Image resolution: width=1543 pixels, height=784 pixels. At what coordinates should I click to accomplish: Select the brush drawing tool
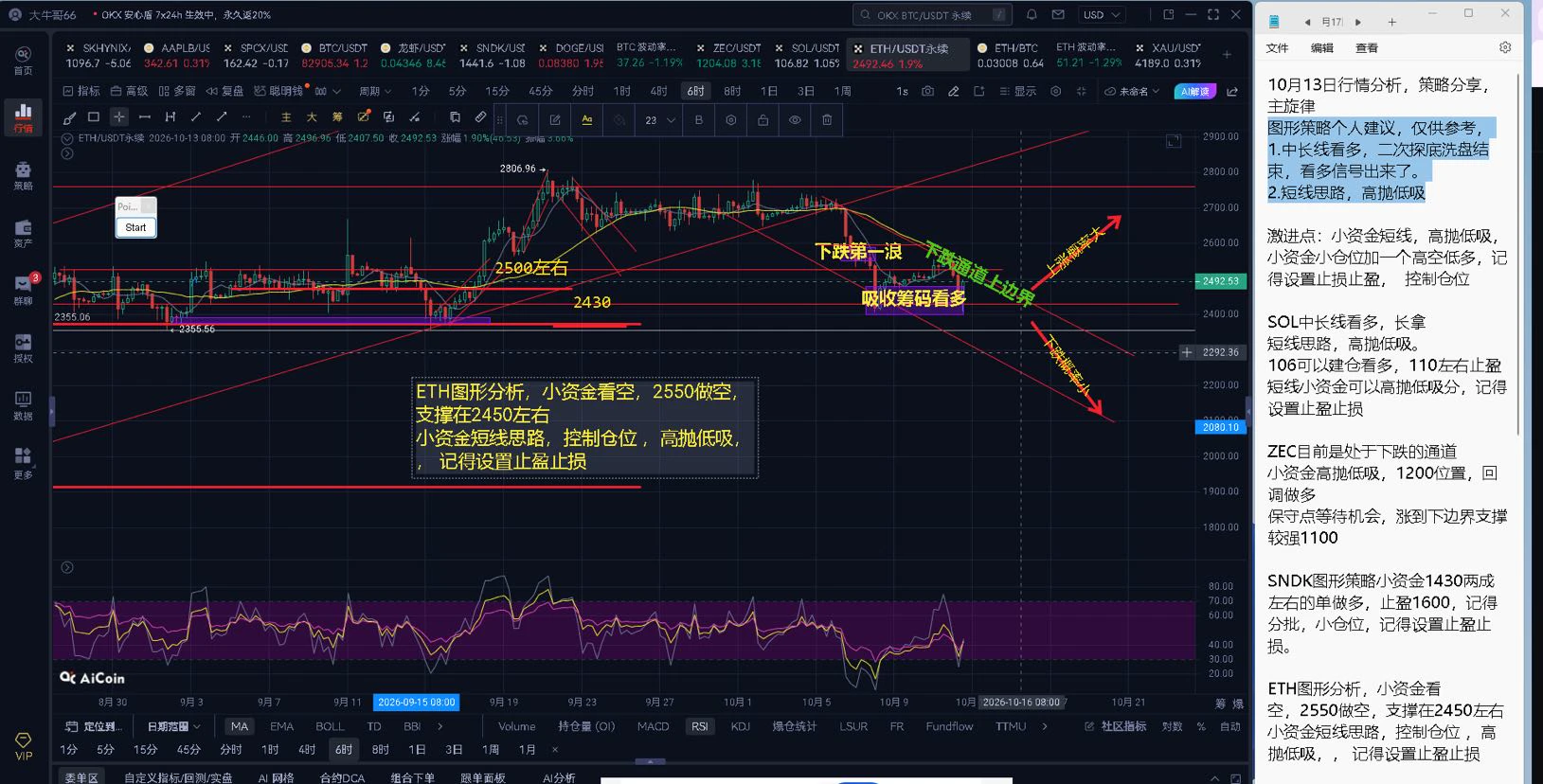69,117
